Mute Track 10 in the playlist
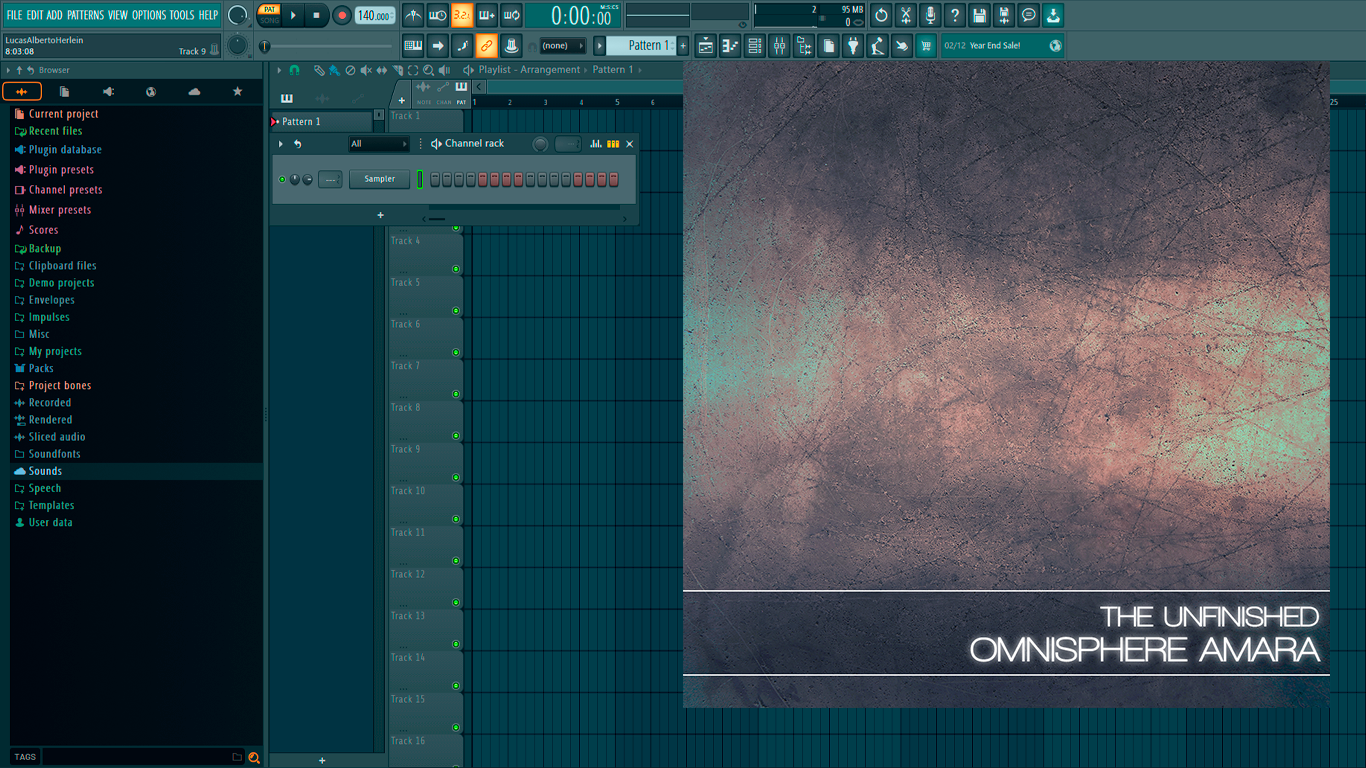This screenshot has width=1366, height=768. click(456, 519)
